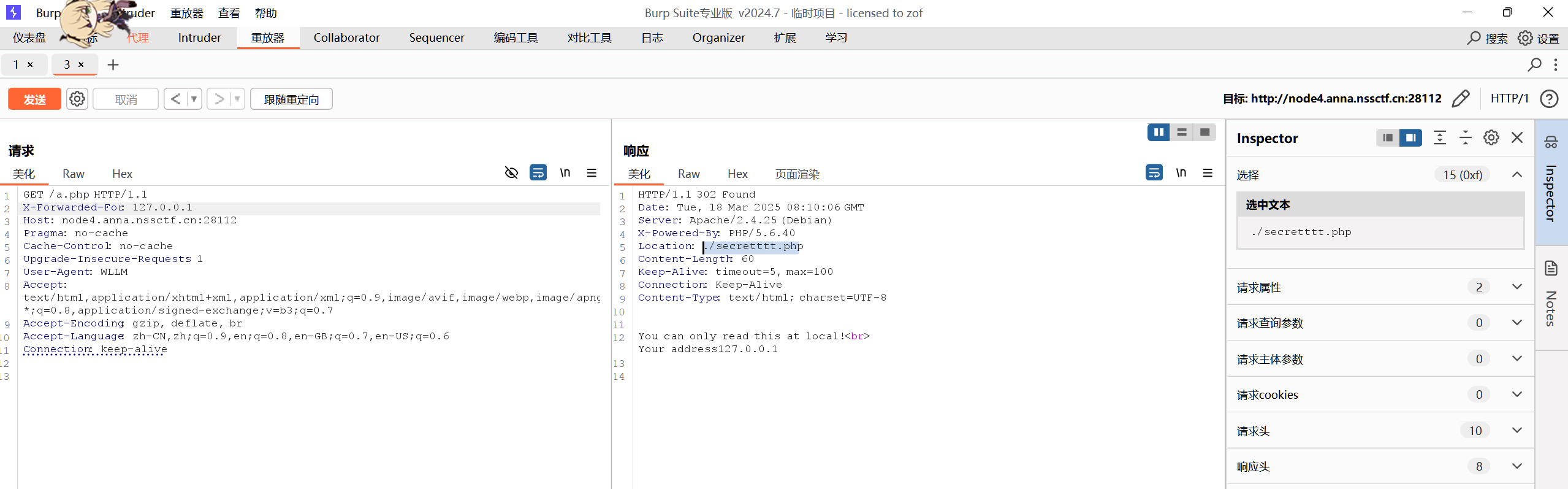The width and height of the screenshot is (1568, 489).
Task: Close the Inspector panel
Action: [x=1517, y=138]
